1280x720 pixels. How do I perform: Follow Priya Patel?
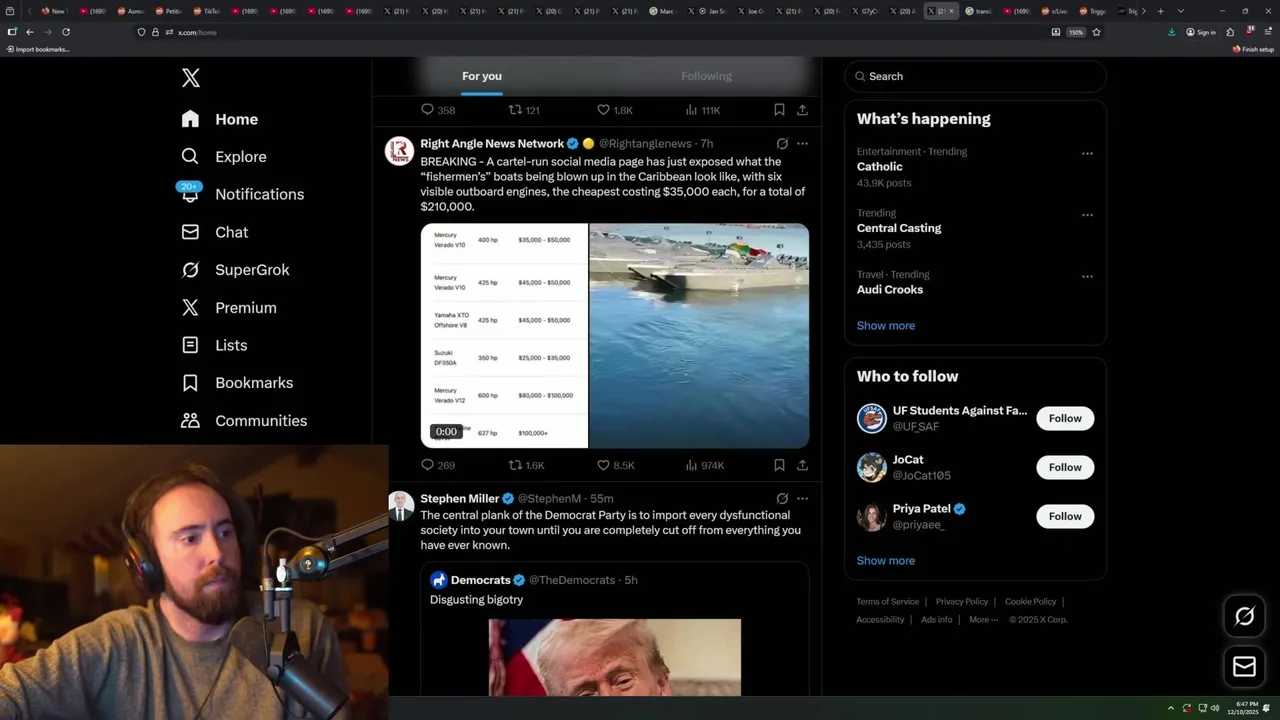[1065, 516]
